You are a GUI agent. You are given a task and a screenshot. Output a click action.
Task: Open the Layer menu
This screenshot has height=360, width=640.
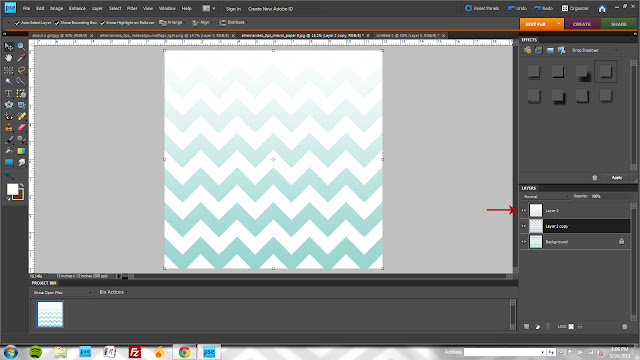(97, 9)
